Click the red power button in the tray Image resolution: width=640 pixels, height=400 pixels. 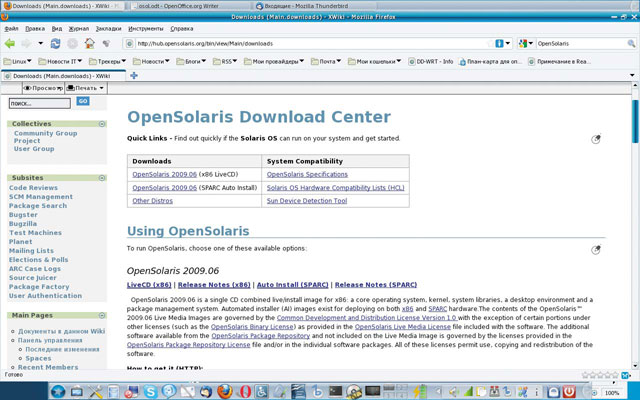coord(569,391)
